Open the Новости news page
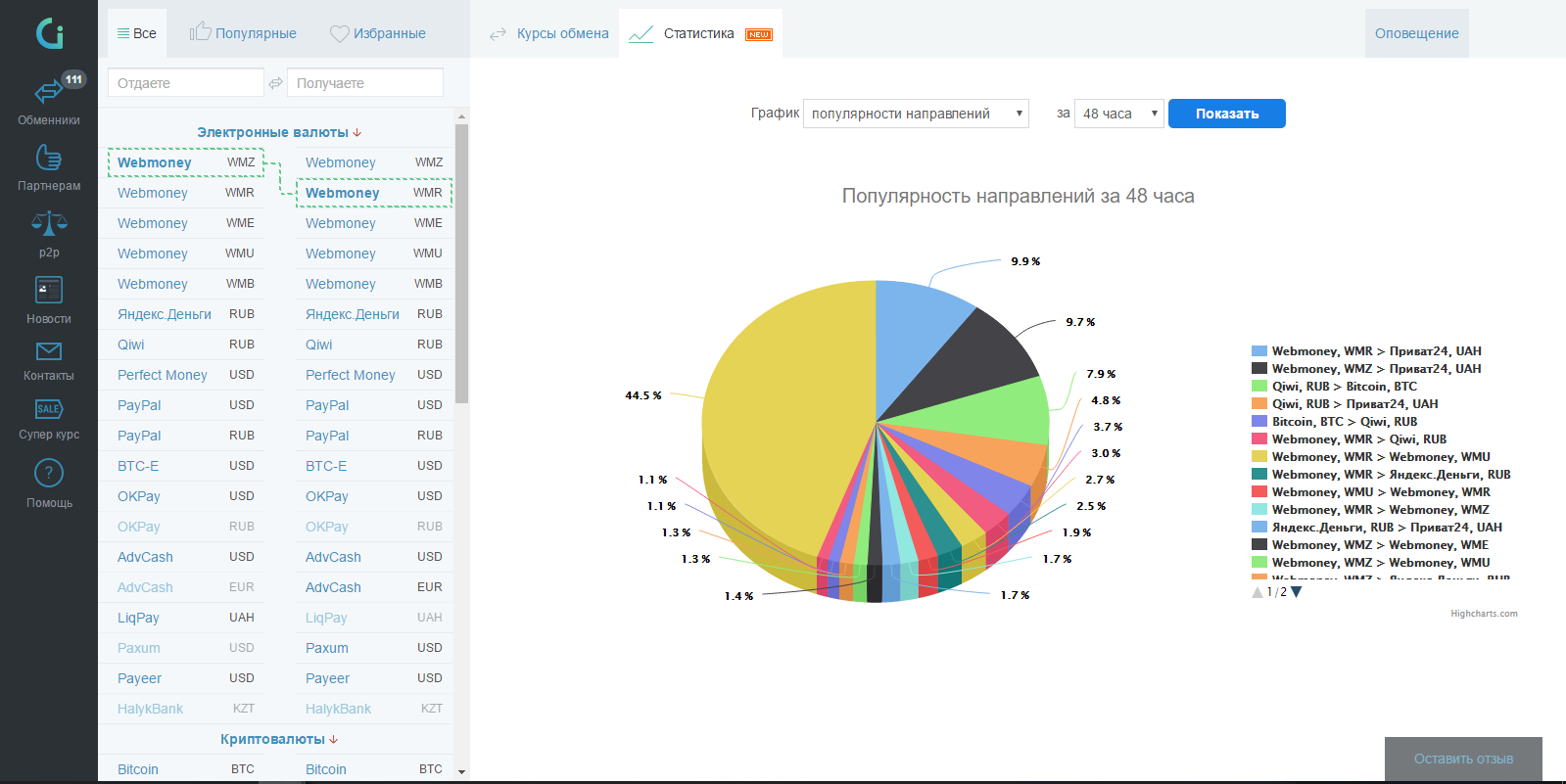The height and width of the screenshot is (784, 1566). pos(49,300)
